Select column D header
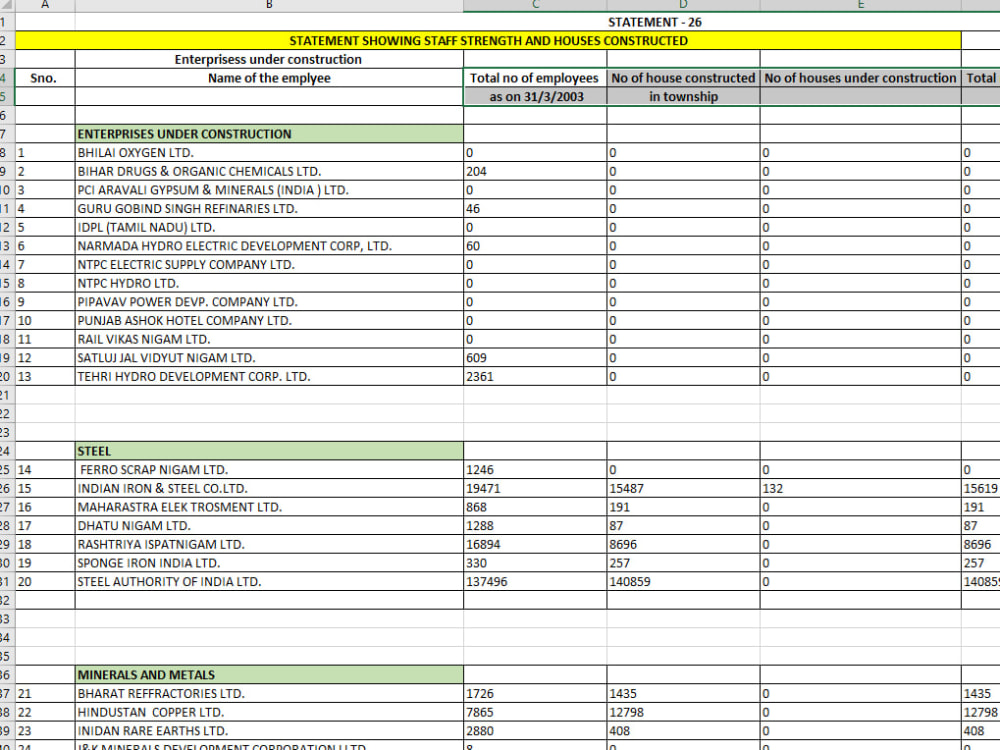1000x750 pixels. tap(683, 5)
